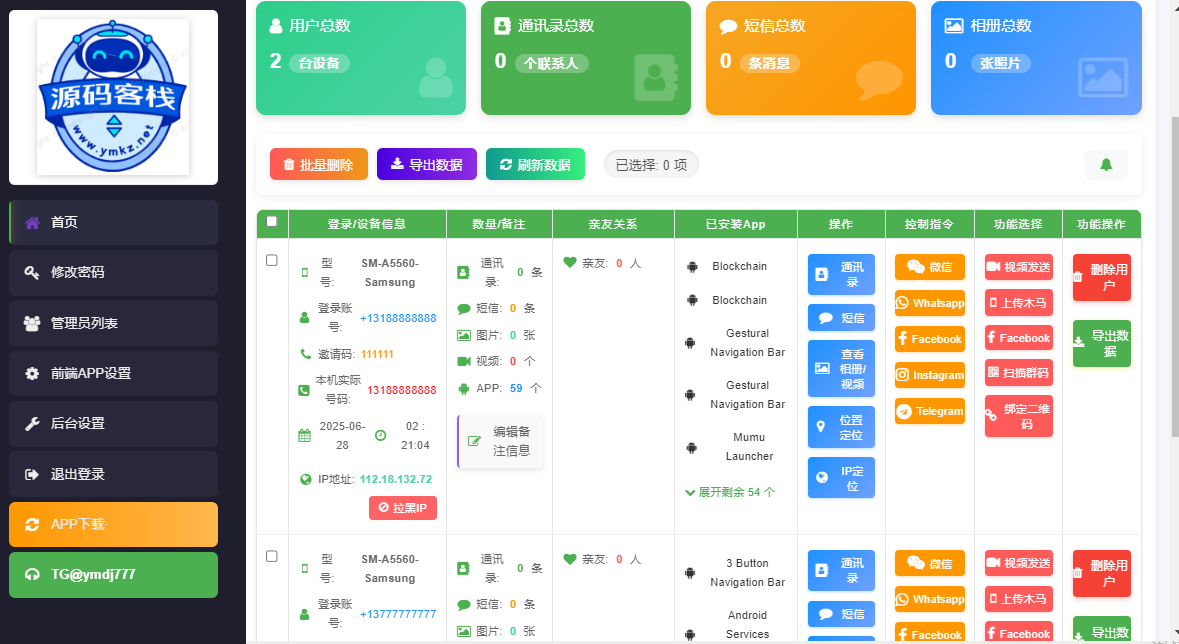Image resolution: width=1179 pixels, height=644 pixels.
Task: Click first row 删除用户 red button
Action: point(1102,277)
